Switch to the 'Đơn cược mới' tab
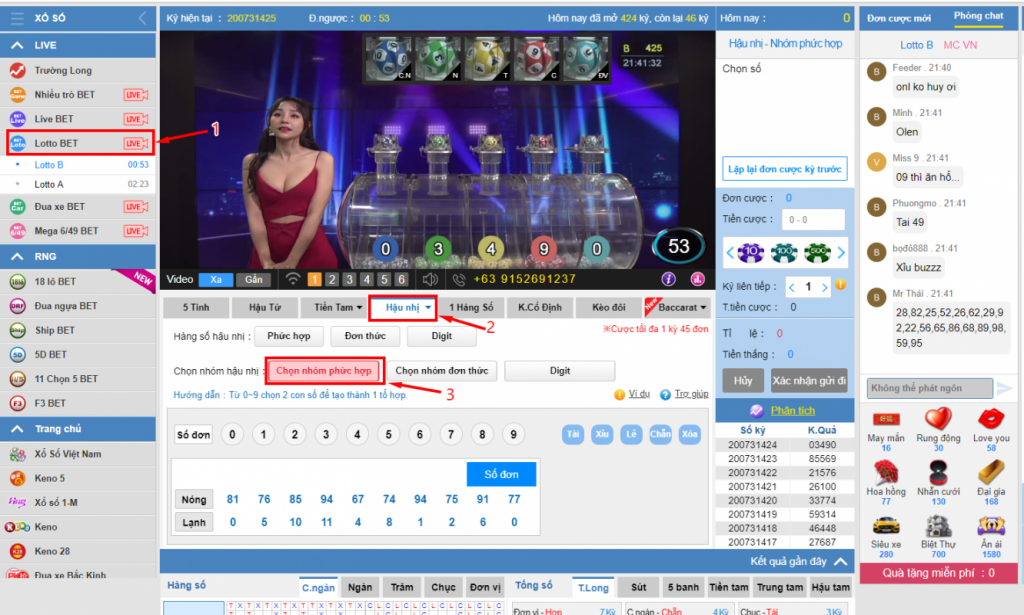 point(899,18)
